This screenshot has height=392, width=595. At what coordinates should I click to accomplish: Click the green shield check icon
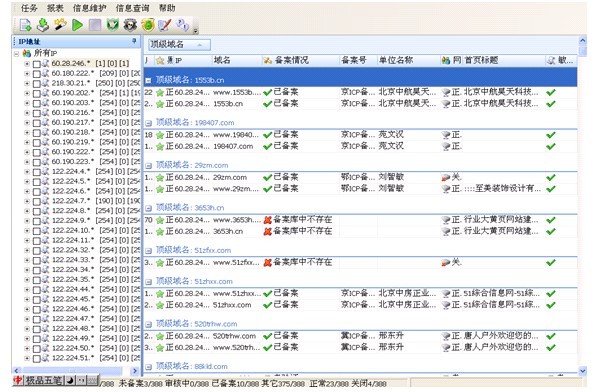coord(112,25)
